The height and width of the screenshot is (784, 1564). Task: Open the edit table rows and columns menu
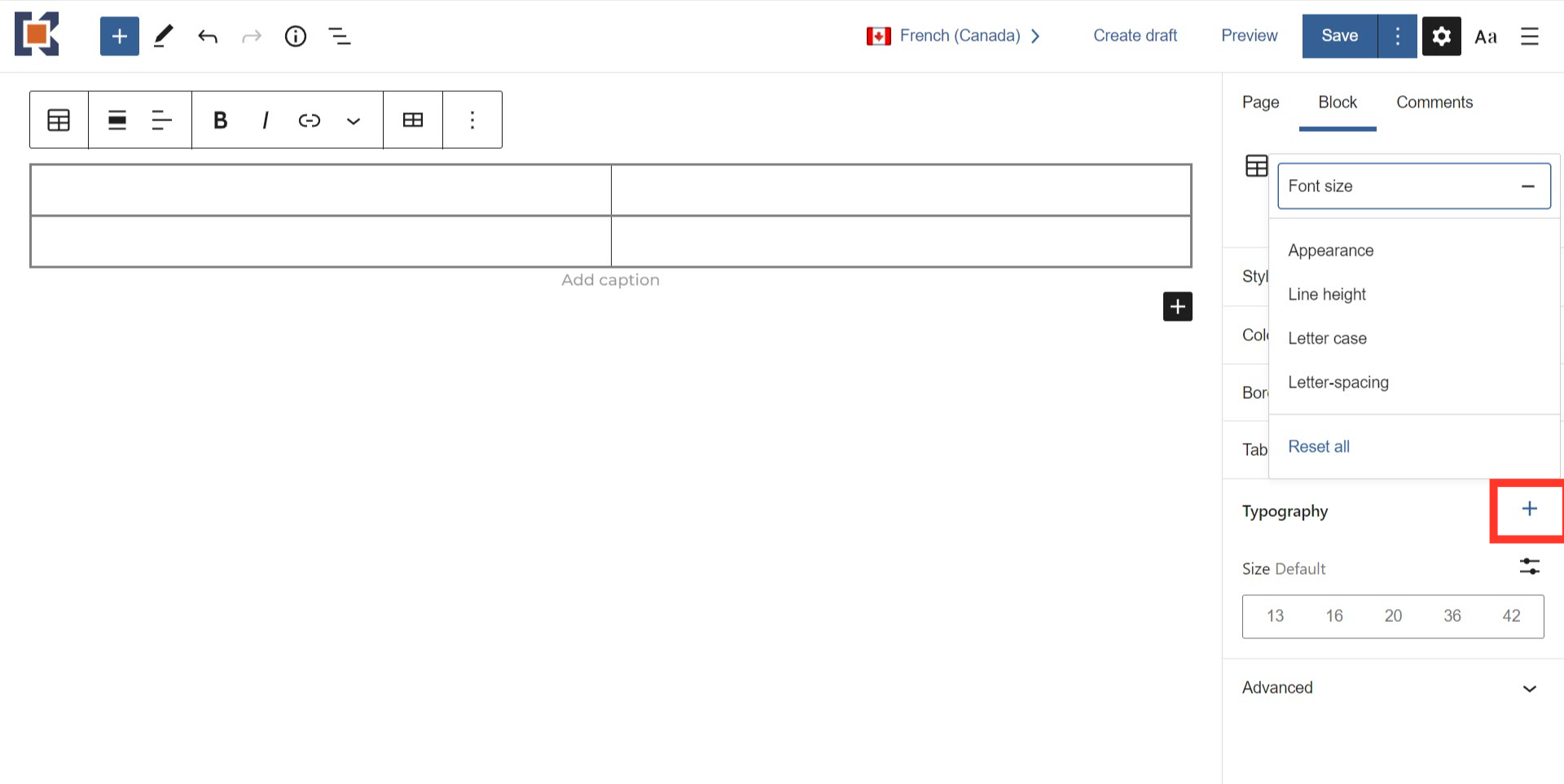point(413,120)
